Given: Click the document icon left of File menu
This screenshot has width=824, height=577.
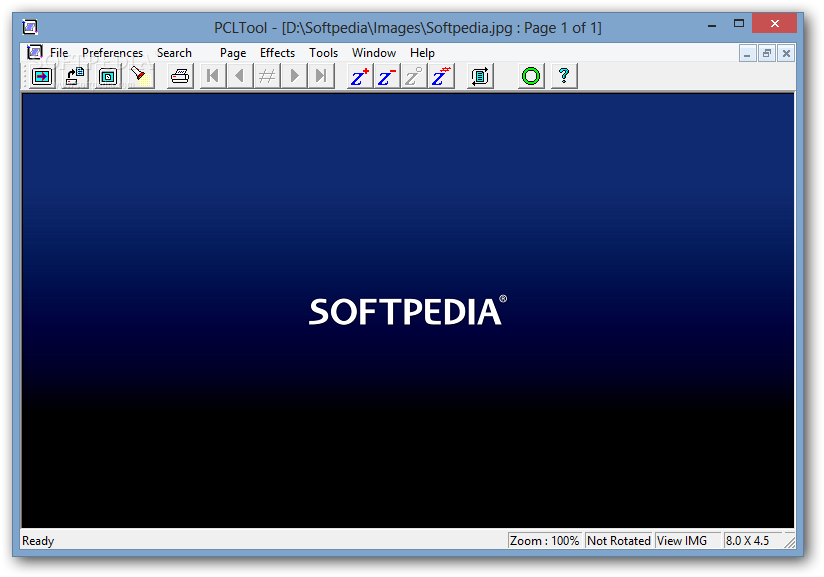Looking at the screenshot, I should (x=35, y=52).
